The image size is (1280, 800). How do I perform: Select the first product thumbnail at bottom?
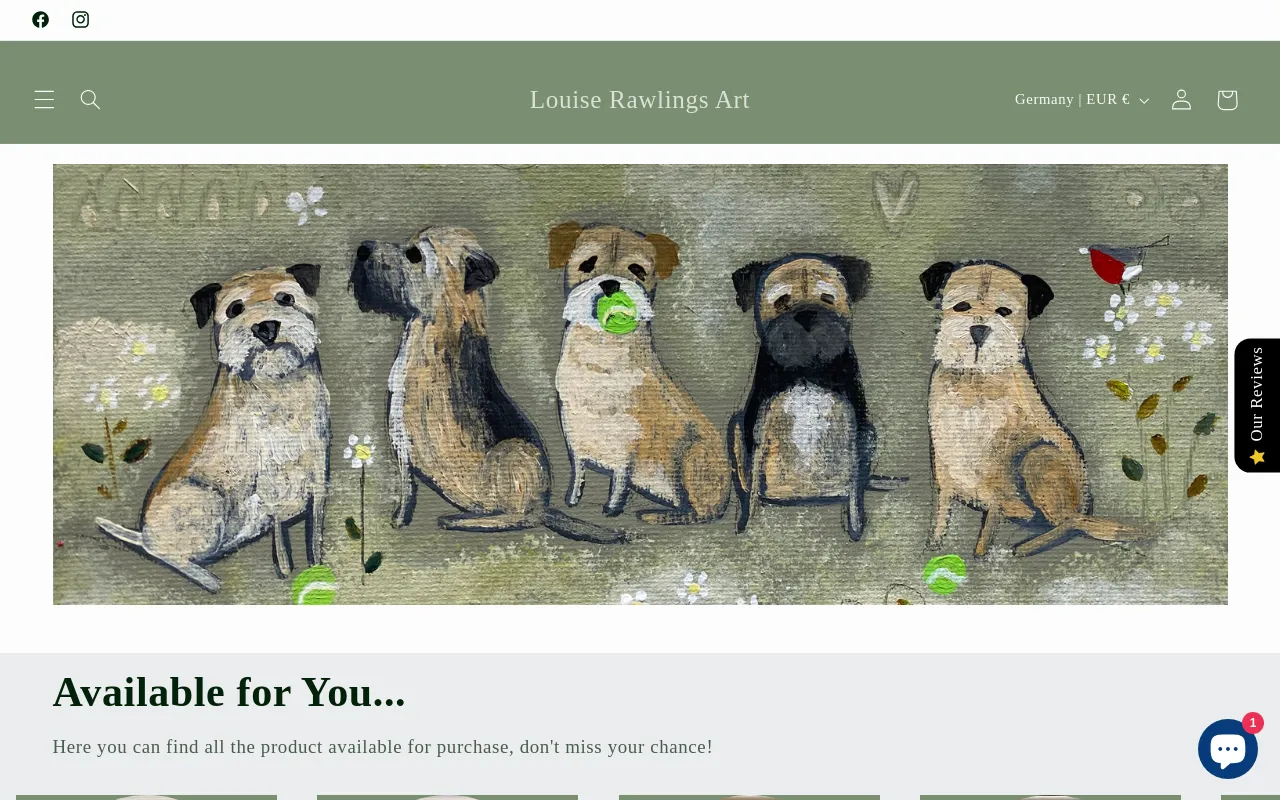pyautogui.click(x=146, y=797)
